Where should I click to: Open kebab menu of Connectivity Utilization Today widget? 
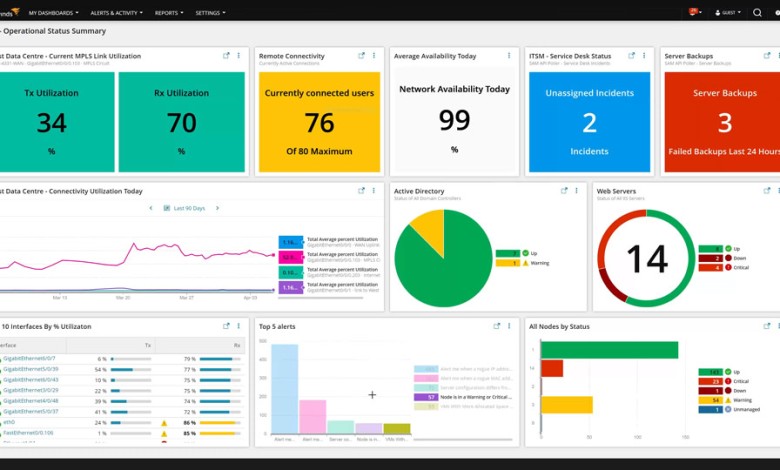point(374,190)
